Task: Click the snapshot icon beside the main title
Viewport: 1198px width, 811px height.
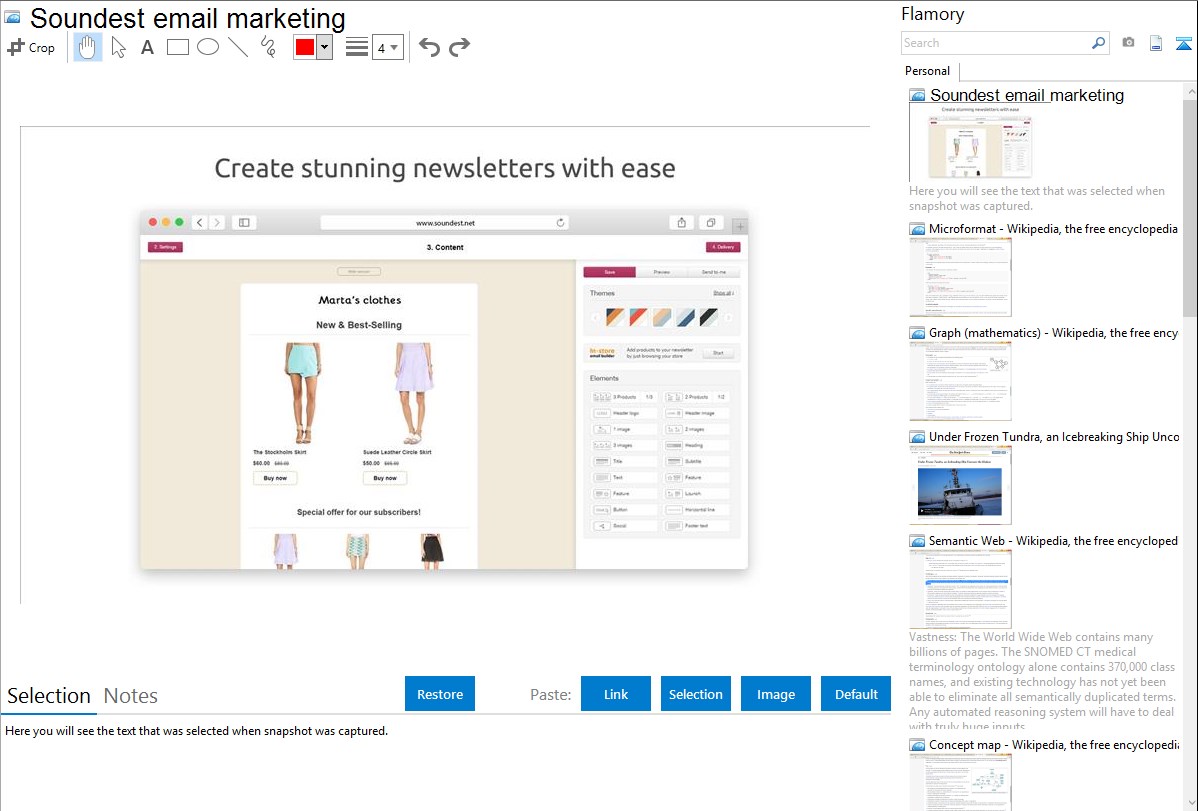Action: [x=12, y=18]
